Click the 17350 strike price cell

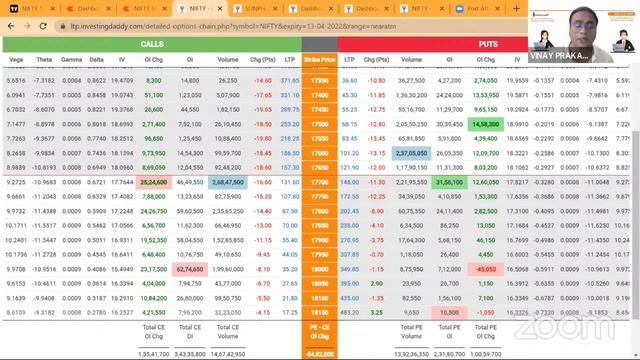320,81
